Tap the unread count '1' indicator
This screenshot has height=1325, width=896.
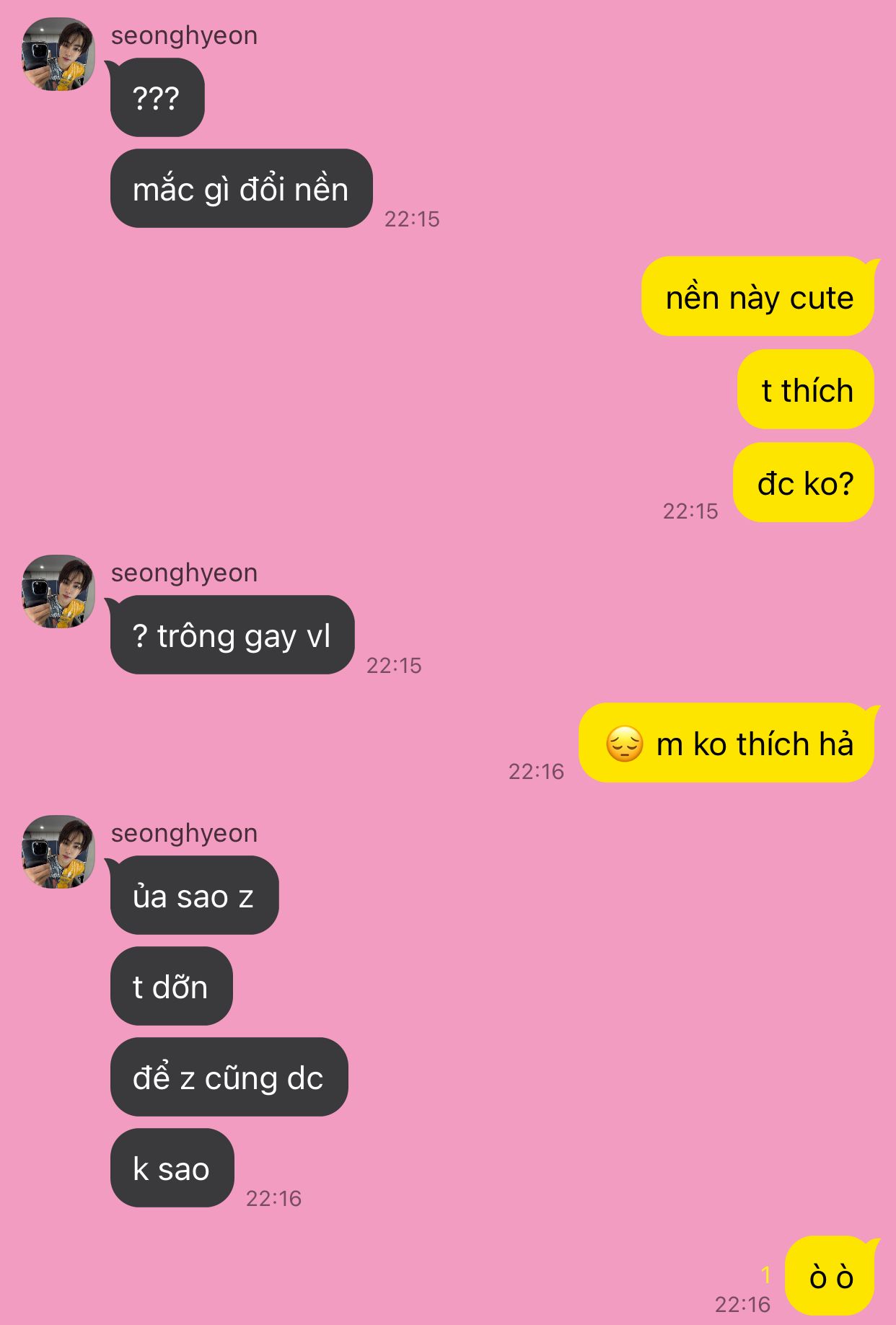(766, 1275)
